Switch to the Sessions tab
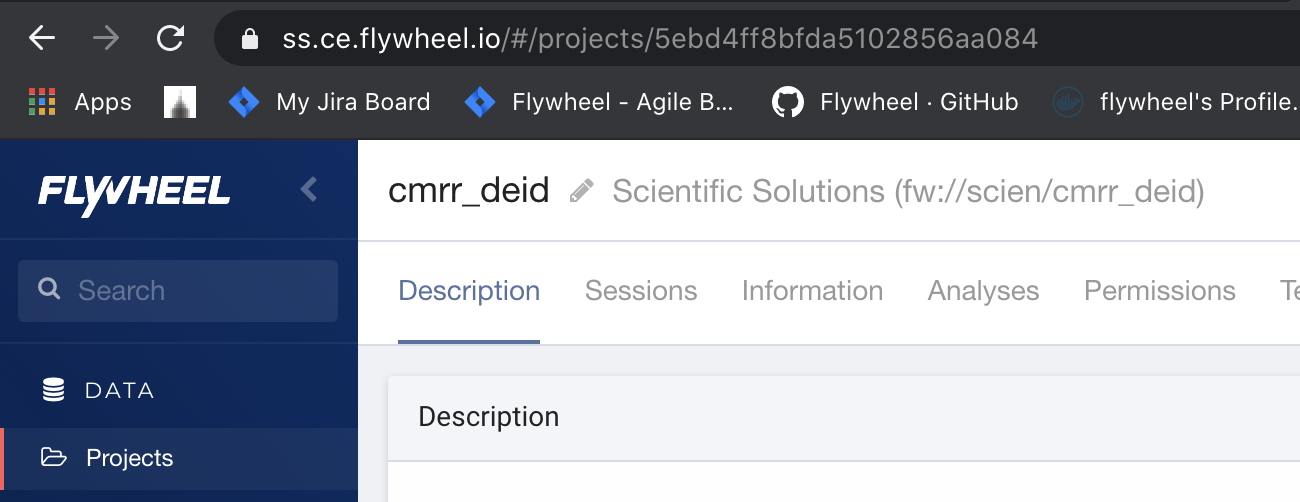 (640, 291)
